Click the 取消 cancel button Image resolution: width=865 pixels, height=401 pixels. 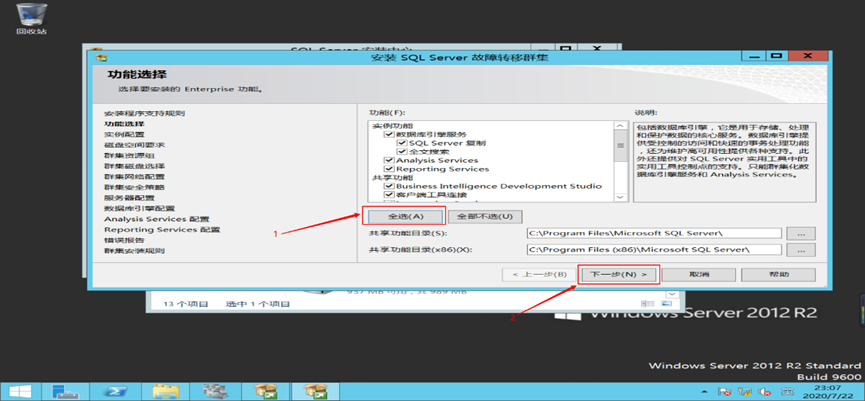(x=698, y=274)
